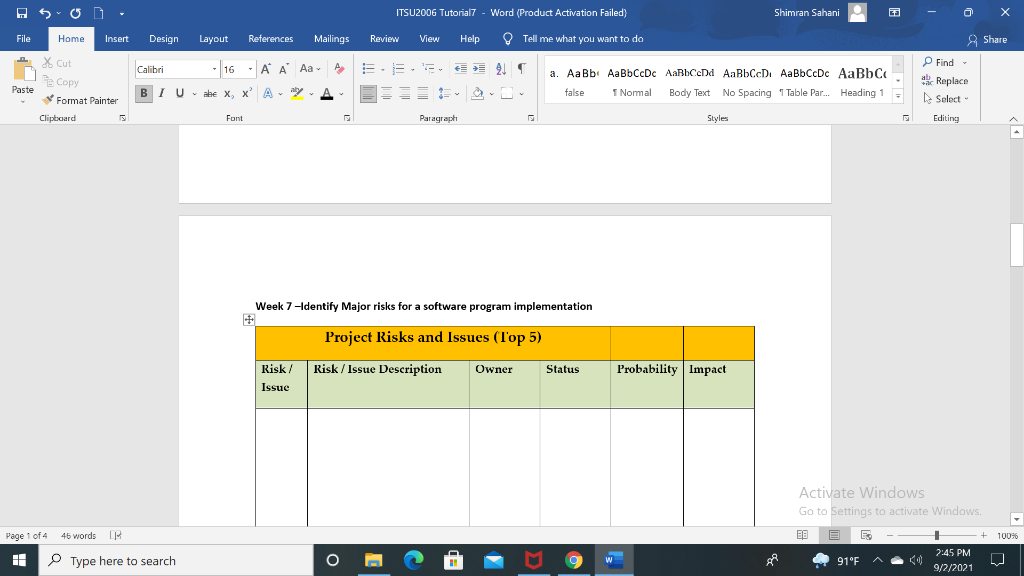
Task: Toggle strikethrough text formatting
Action: pyautogui.click(x=209, y=93)
